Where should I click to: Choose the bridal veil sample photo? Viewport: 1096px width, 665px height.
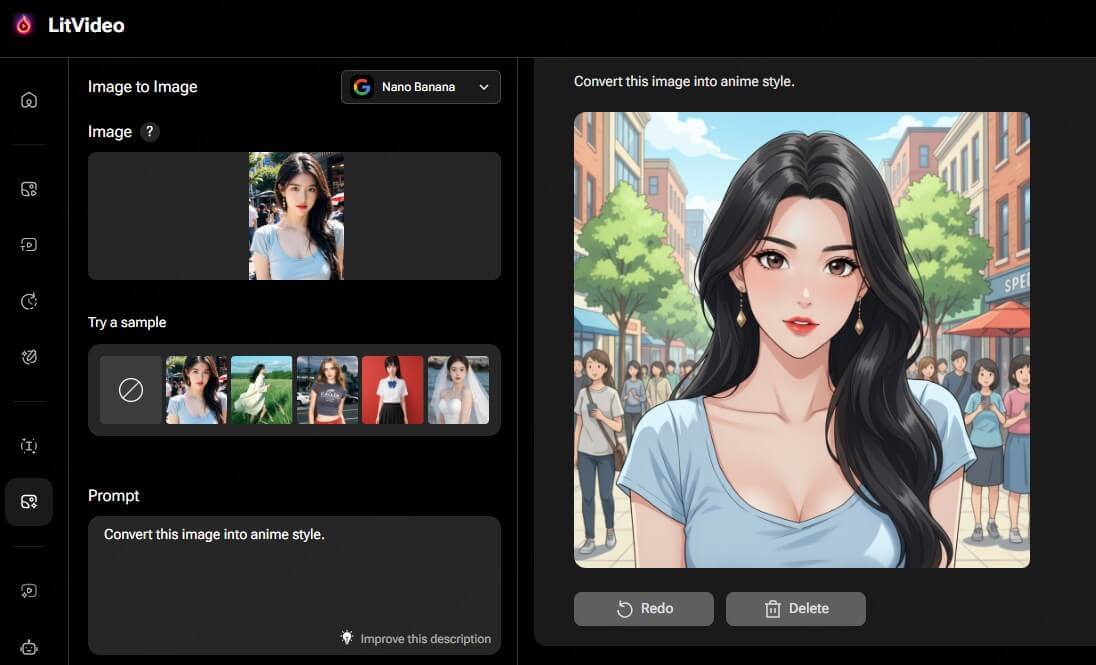pyautogui.click(x=458, y=389)
